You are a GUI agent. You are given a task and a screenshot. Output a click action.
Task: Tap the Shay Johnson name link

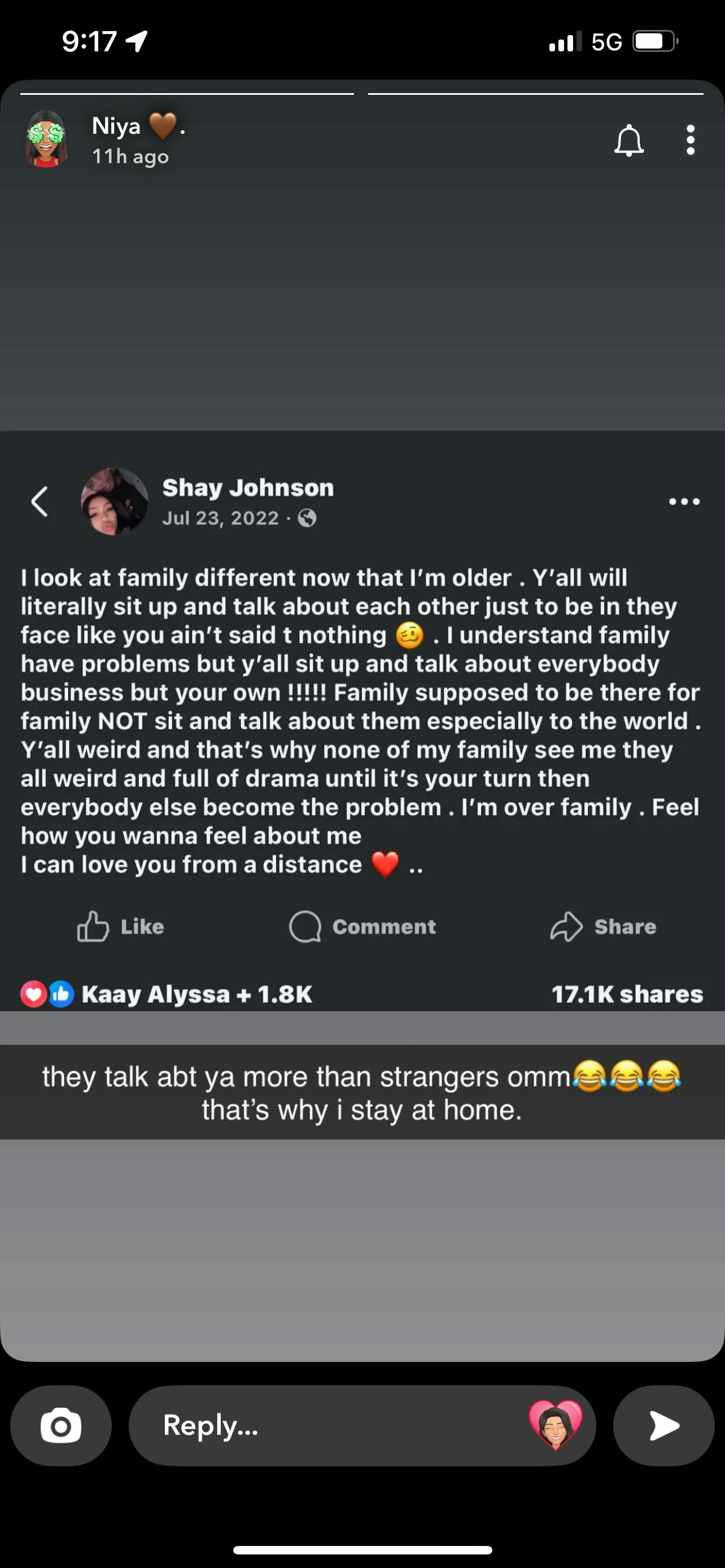point(248,488)
